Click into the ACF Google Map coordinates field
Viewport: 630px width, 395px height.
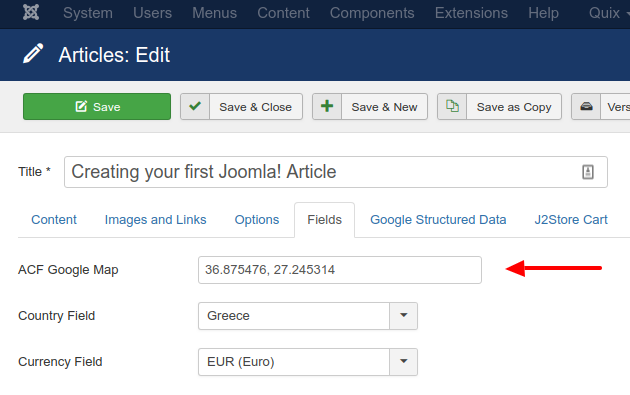pyautogui.click(x=340, y=270)
